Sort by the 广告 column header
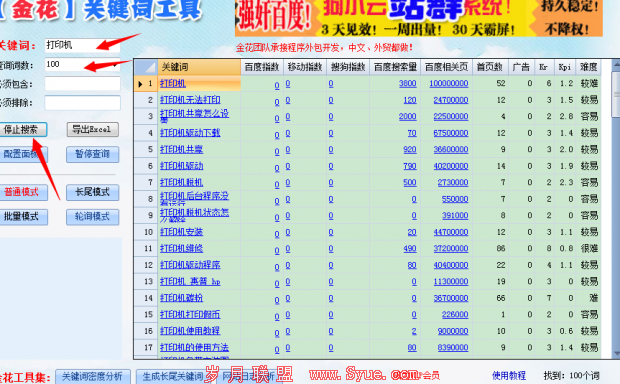The width and height of the screenshot is (620, 384). pos(521,67)
